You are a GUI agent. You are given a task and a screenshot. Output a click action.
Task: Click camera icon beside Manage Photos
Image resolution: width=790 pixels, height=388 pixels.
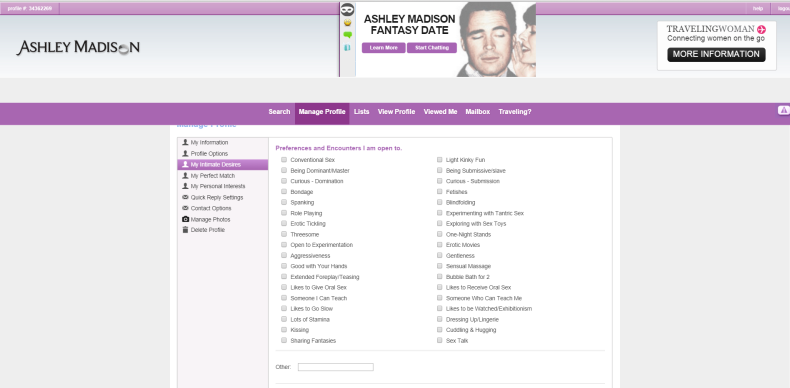pyautogui.click(x=185, y=219)
